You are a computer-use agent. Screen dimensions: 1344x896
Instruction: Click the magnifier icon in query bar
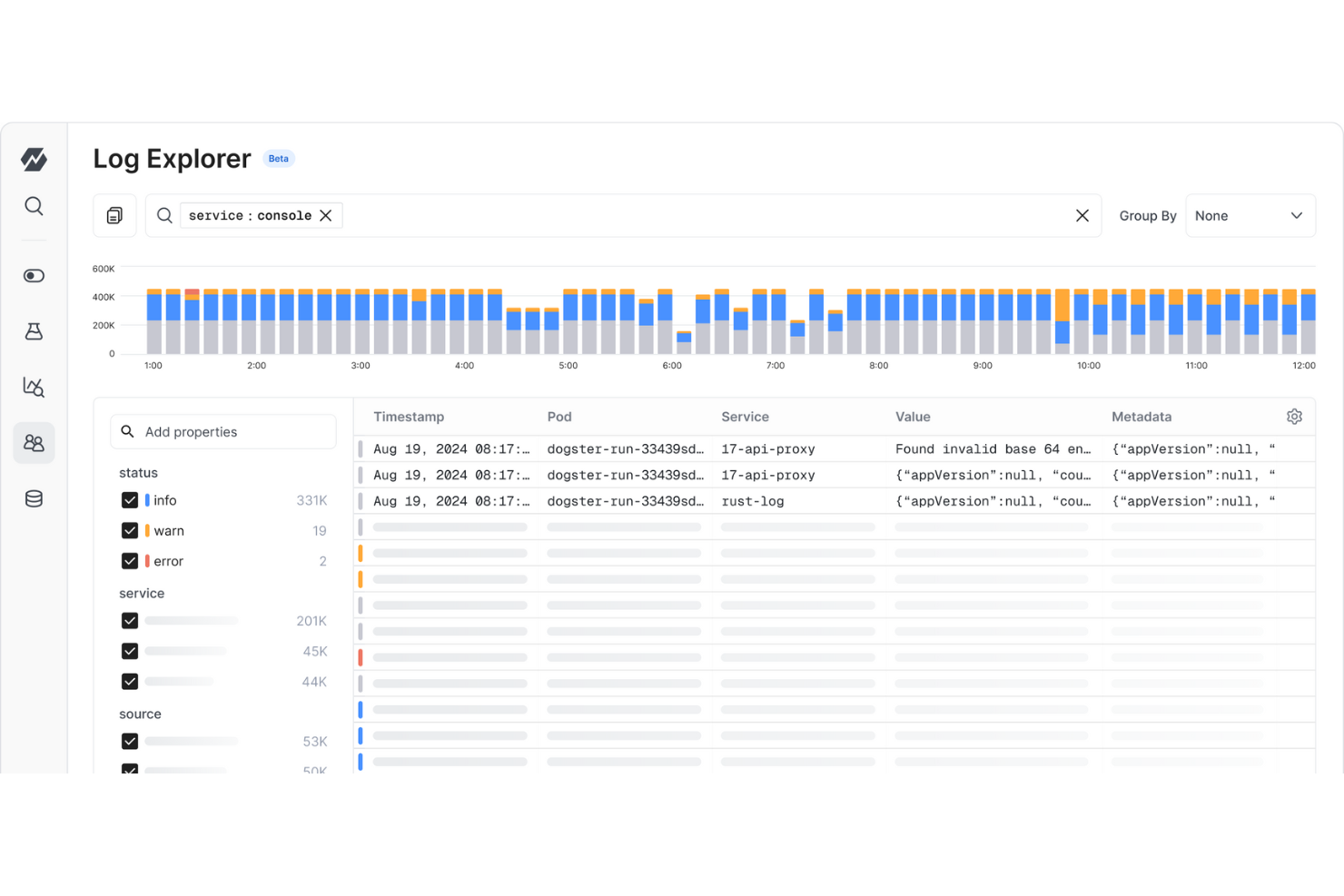[x=164, y=215]
